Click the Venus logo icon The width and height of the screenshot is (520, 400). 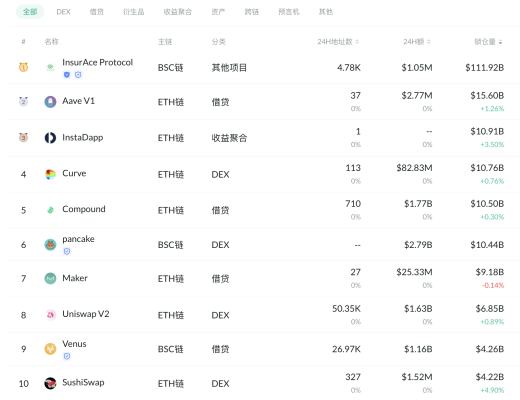(x=50, y=349)
